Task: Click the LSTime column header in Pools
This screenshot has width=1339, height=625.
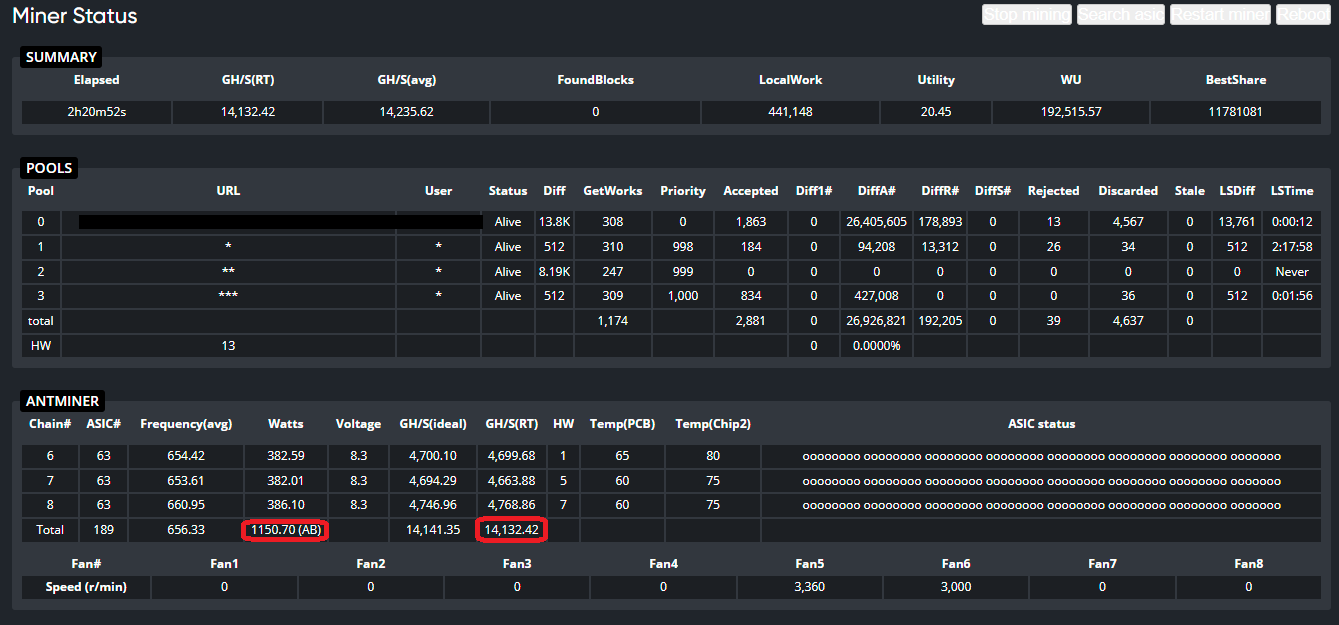Action: pyautogui.click(x=1292, y=190)
